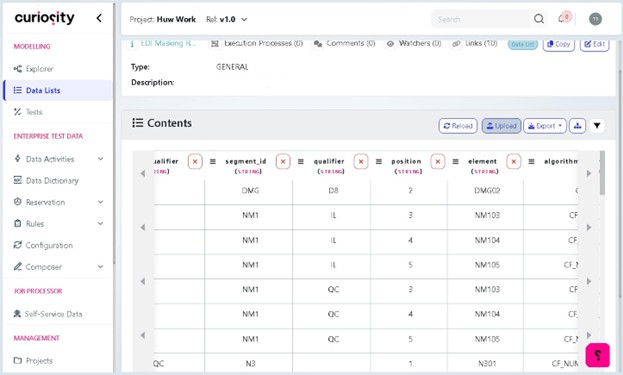Screen dimensions: 623x375
Task: Open user profile avatar
Action: (x=595, y=19)
